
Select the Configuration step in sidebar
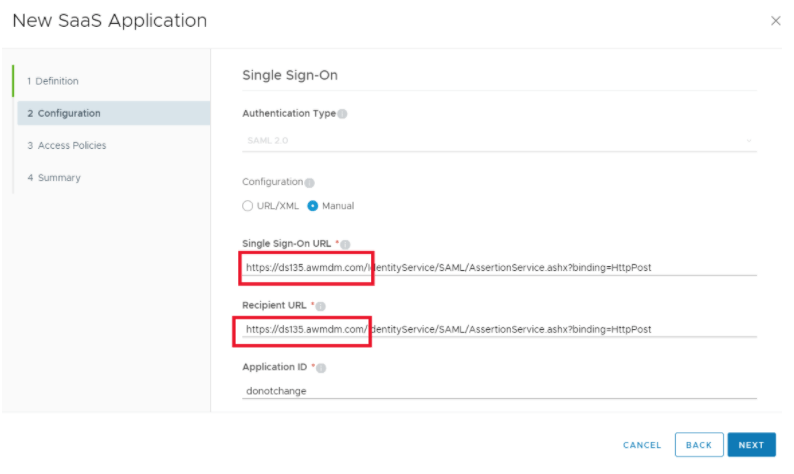tap(64, 113)
